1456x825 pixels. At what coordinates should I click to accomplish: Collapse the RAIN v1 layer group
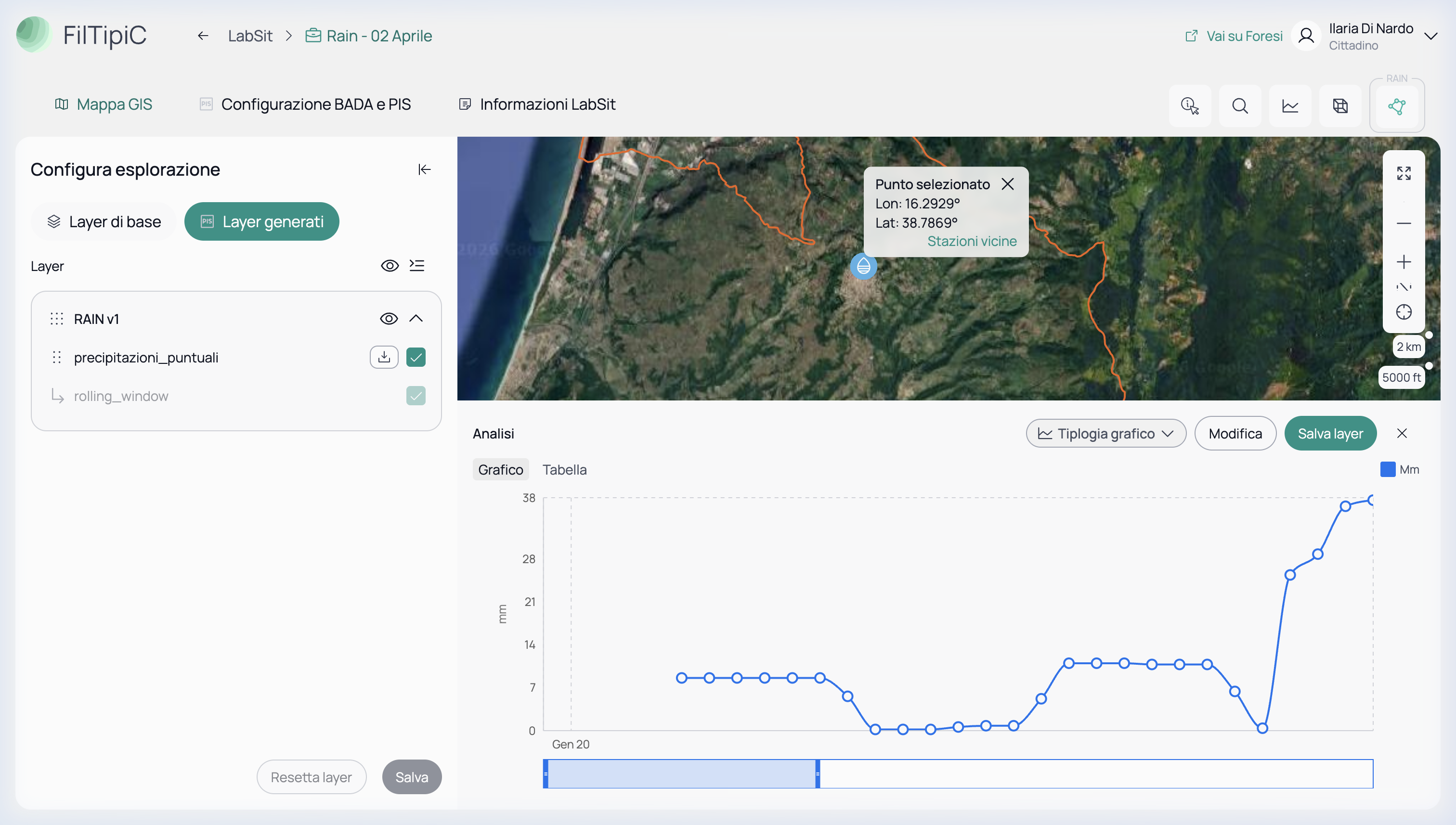click(x=416, y=319)
